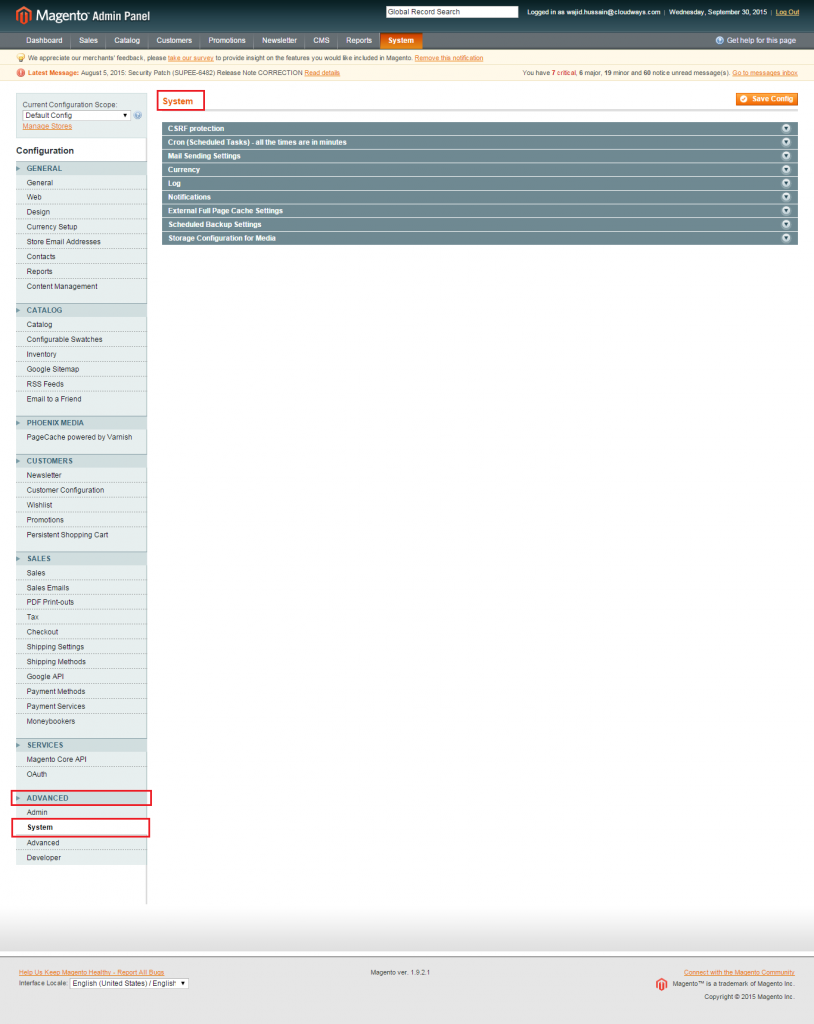The image size is (814, 1024).
Task: Open the Current Configuration Scope dropdown
Action: (76, 116)
